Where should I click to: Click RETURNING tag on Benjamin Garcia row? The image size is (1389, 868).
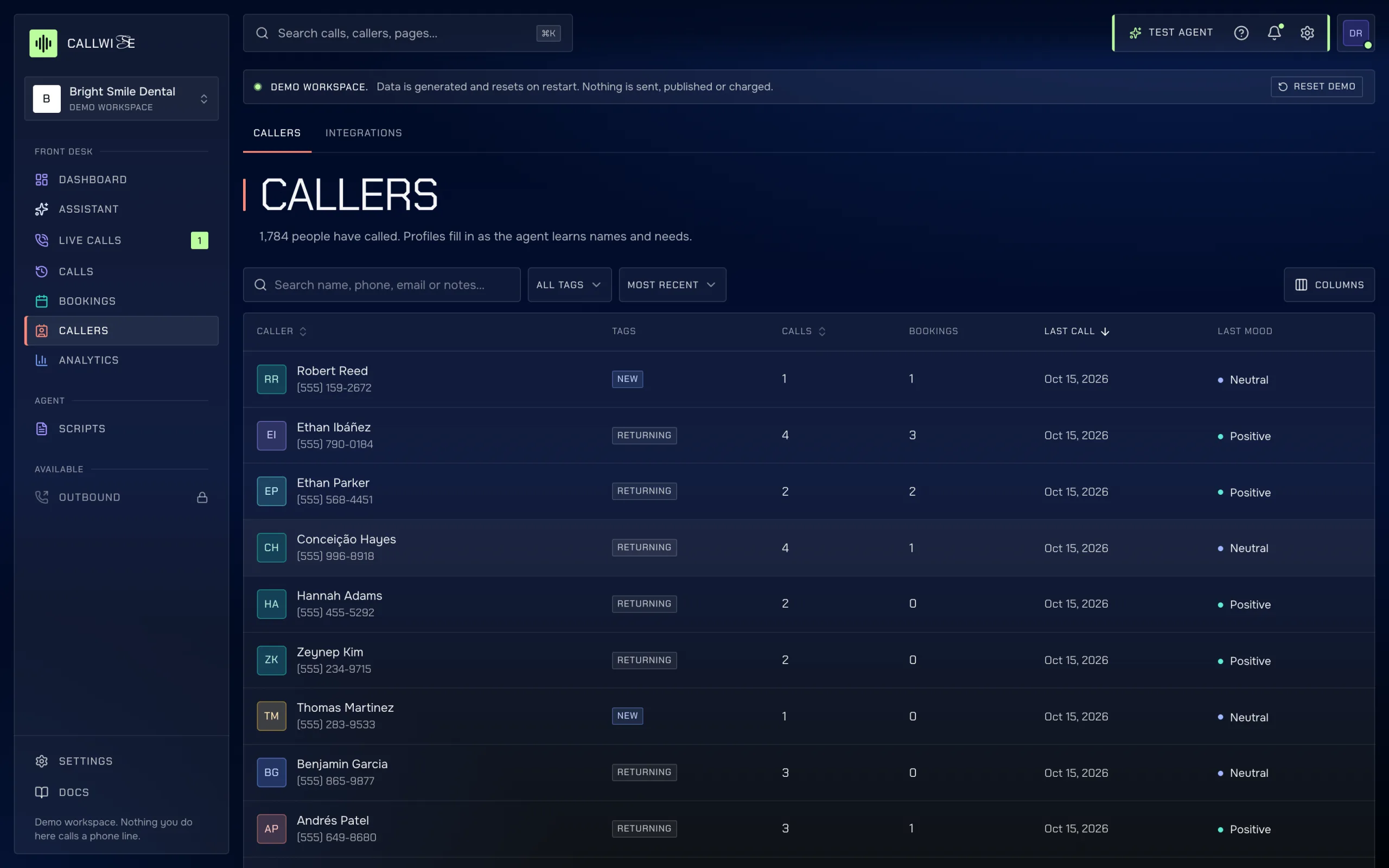pyautogui.click(x=644, y=772)
